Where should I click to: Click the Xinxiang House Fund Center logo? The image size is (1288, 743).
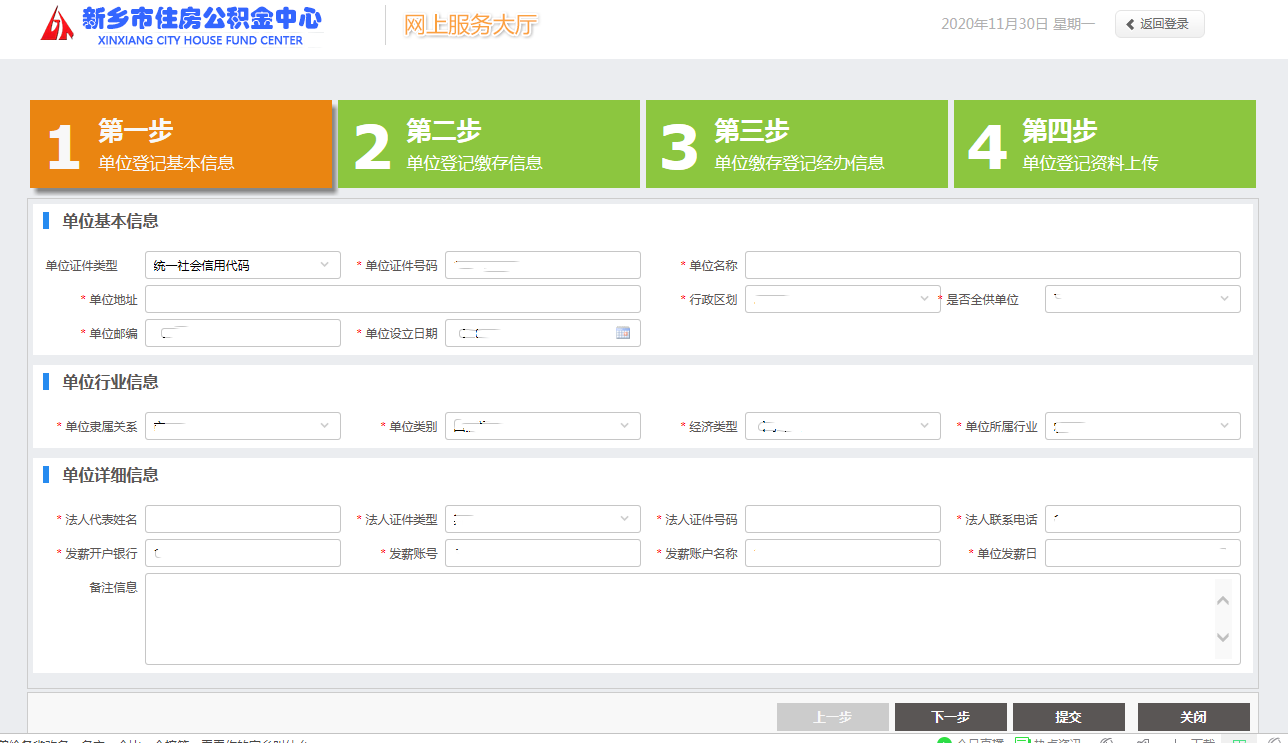(x=181, y=24)
